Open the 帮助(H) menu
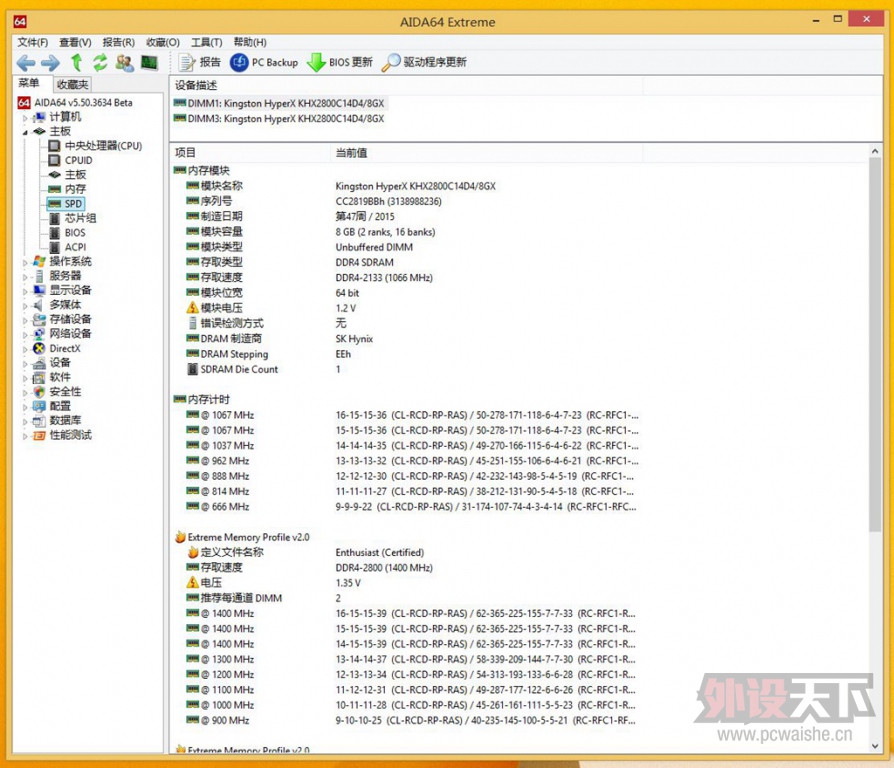 coord(250,42)
